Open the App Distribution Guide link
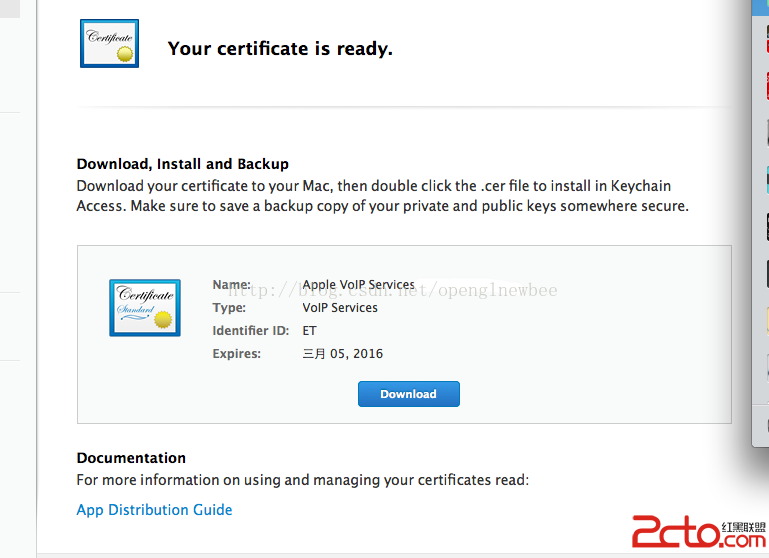Screen dimensions: 769x558 [154, 510]
